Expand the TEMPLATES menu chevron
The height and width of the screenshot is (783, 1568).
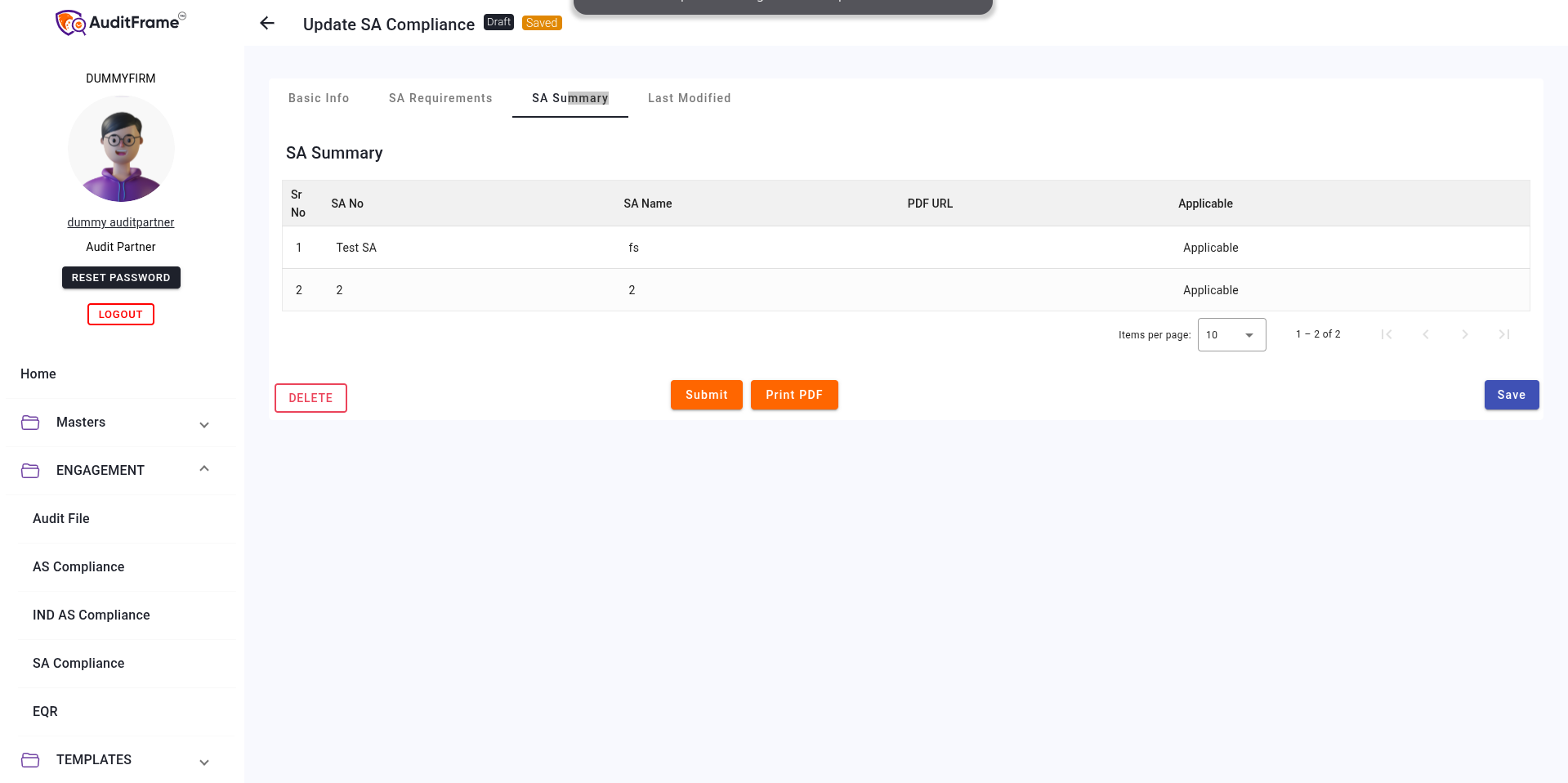(204, 762)
